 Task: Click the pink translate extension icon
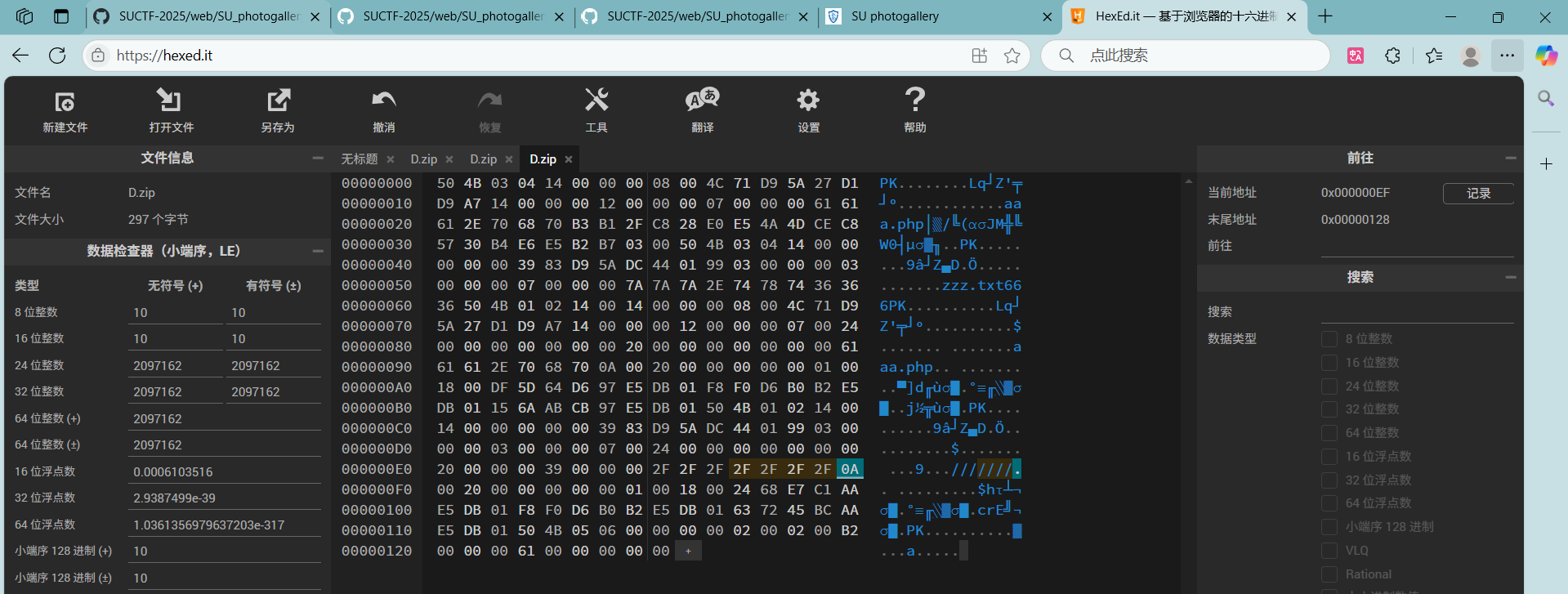[1356, 56]
